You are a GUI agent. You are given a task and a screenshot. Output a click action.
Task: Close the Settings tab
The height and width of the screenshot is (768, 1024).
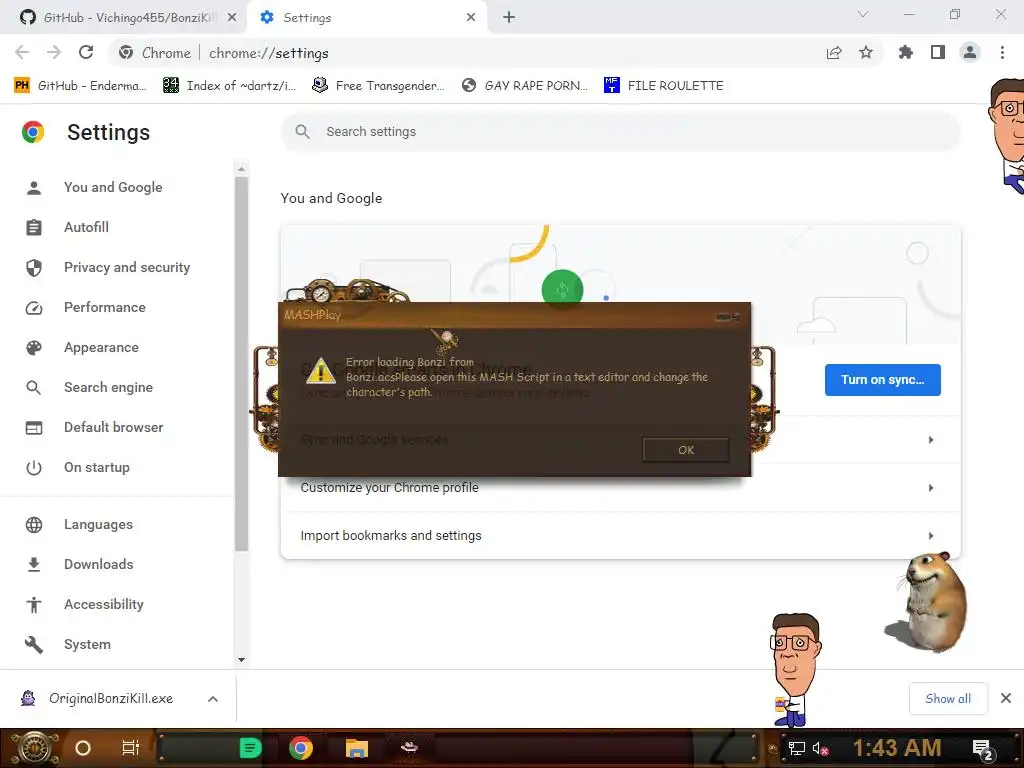point(471,18)
